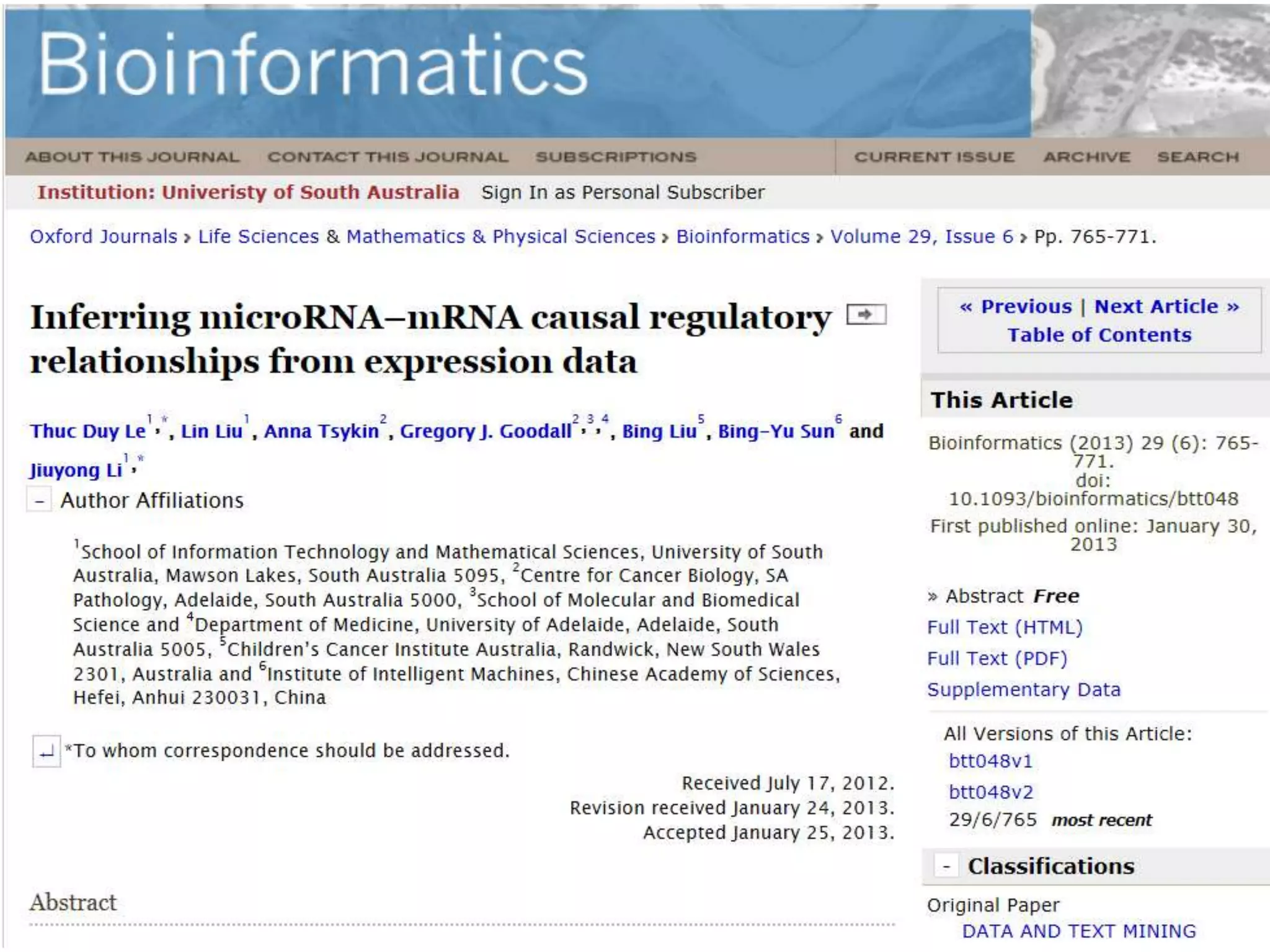Open the btt048v1 article version
The width and height of the screenshot is (1270, 952).
[990, 761]
